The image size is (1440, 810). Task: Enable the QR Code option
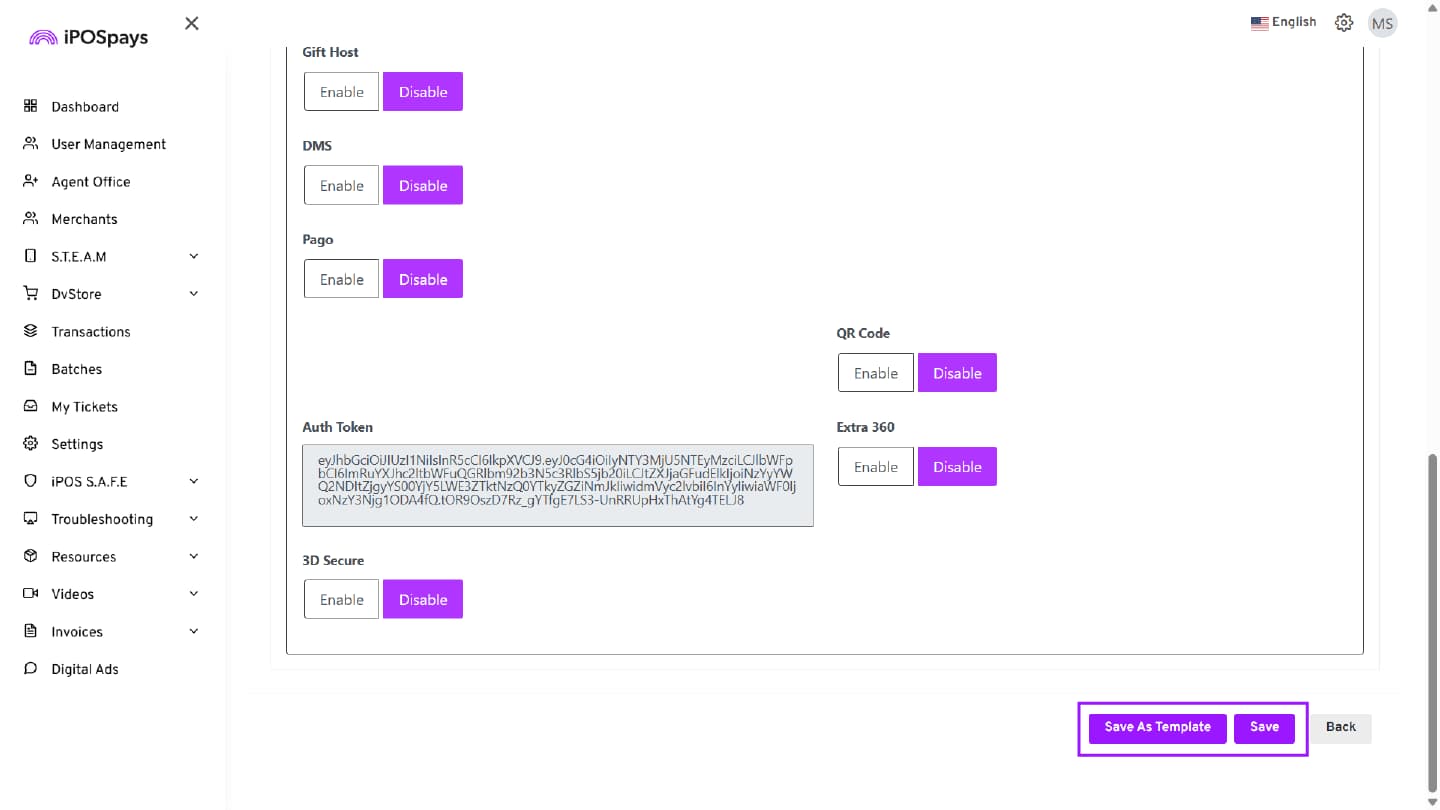[875, 373]
